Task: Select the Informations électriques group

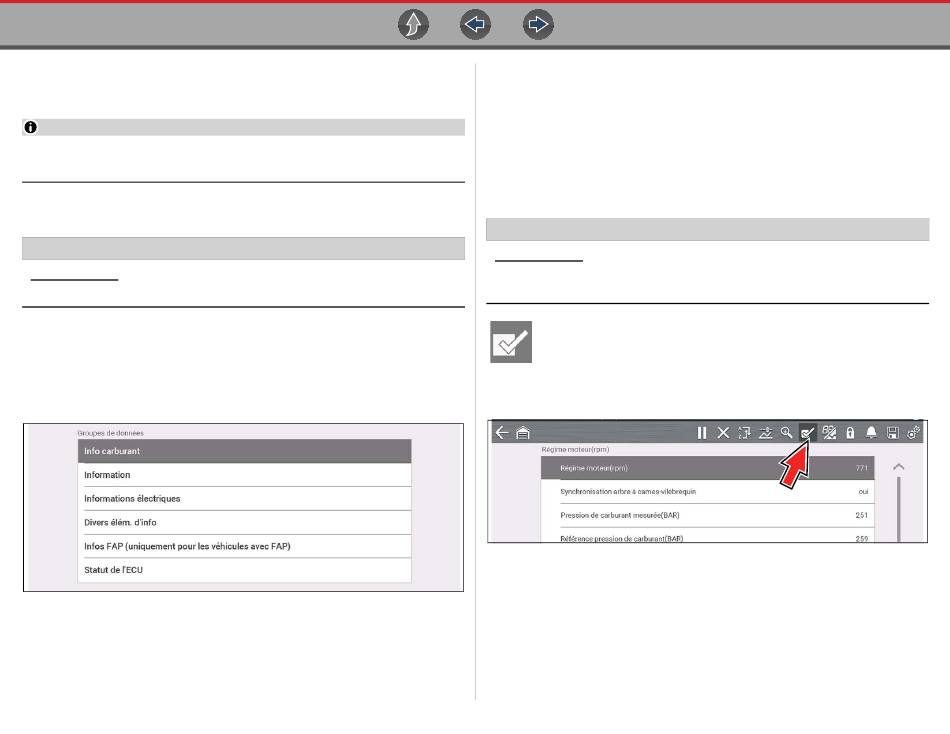Action: pos(245,498)
